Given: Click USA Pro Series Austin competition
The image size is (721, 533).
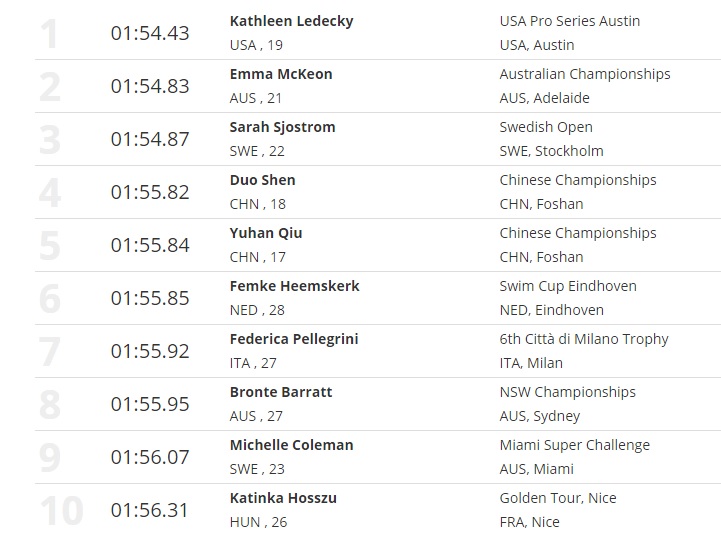Looking at the screenshot, I should coord(570,21).
